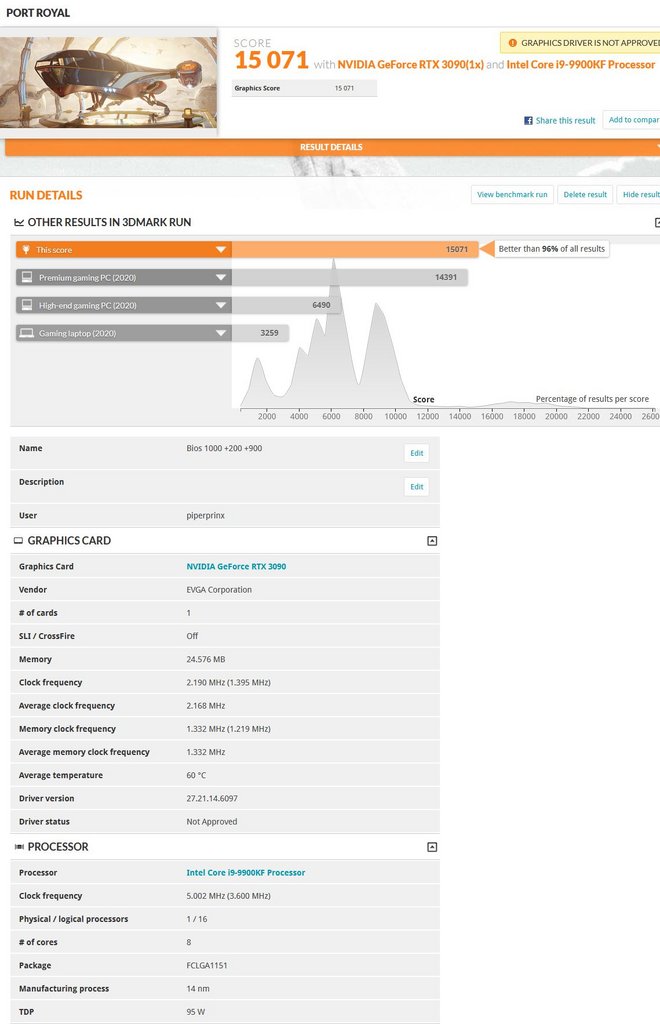Click the driver version 27.21.14.6097
660x1024 pixels.
click(x=212, y=799)
